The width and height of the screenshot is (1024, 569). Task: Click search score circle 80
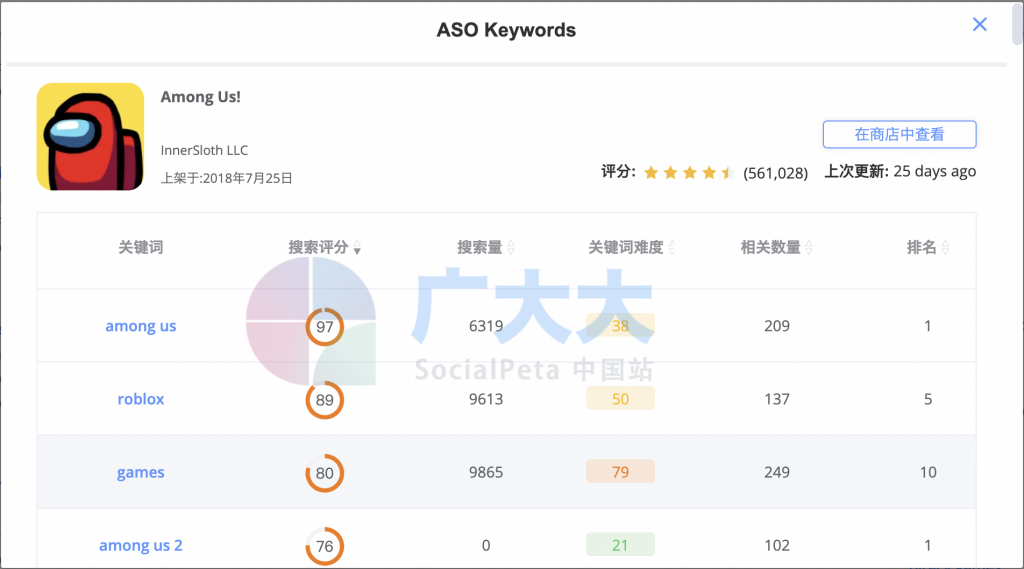point(325,473)
